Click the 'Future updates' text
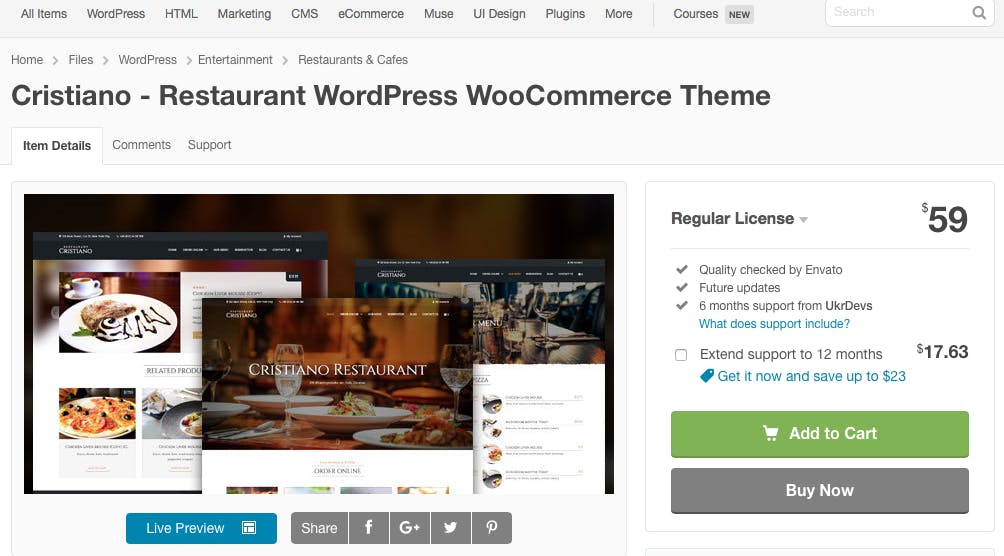Screen dimensions: 1004x556 (x=740, y=288)
